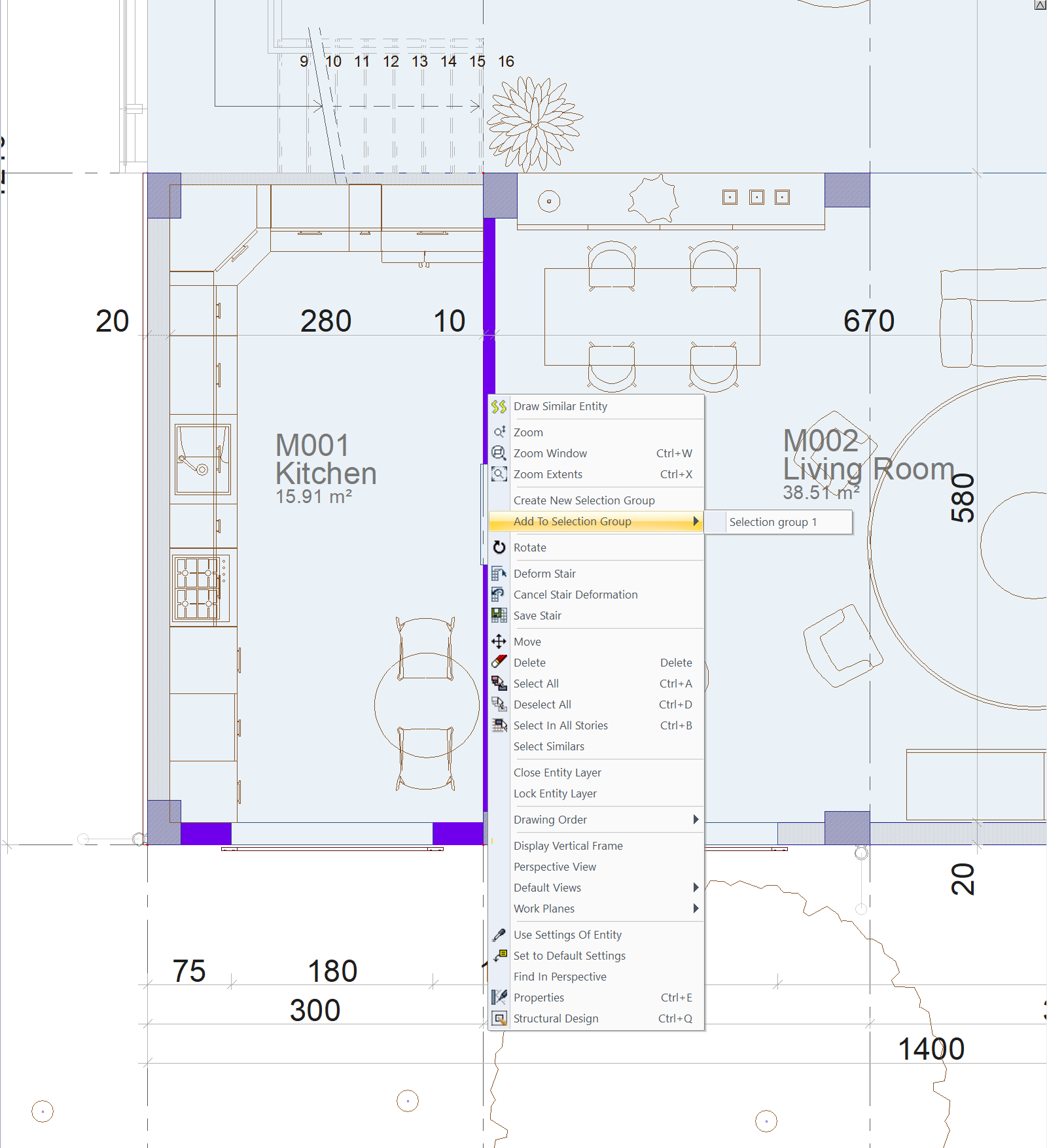Viewport: 1047px width, 1148px height.
Task: Choose Deform Stair
Action: [596, 574]
